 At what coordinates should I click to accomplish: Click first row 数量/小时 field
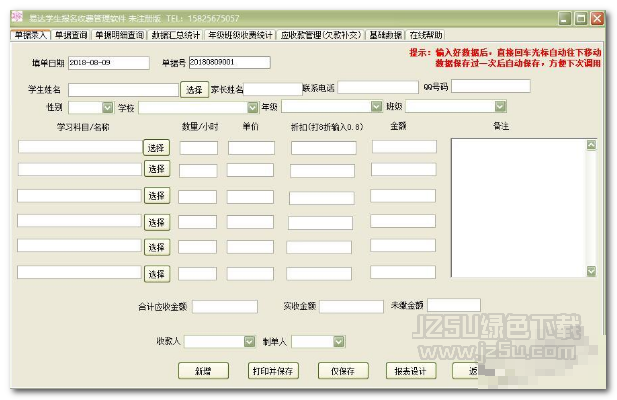[x=199, y=148]
